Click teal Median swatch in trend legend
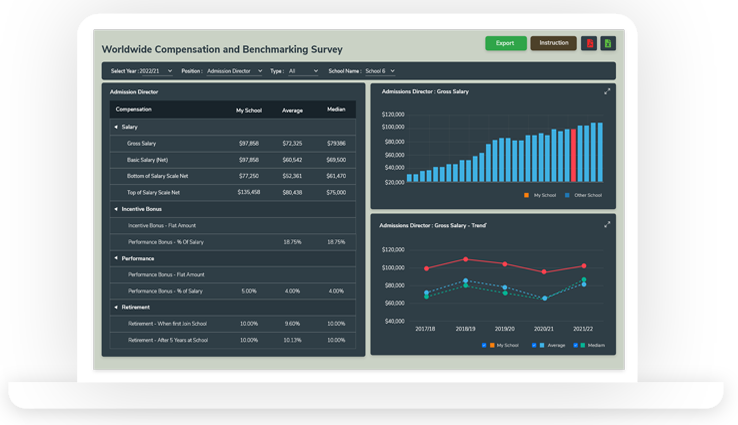This screenshot has width=738, height=425. pos(583,345)
